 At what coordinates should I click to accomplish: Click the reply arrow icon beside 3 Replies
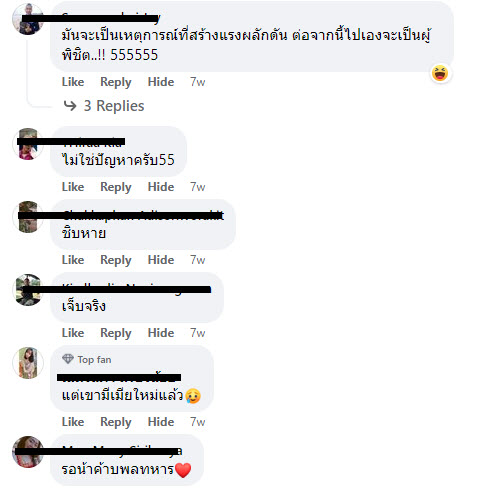(70, 106)
